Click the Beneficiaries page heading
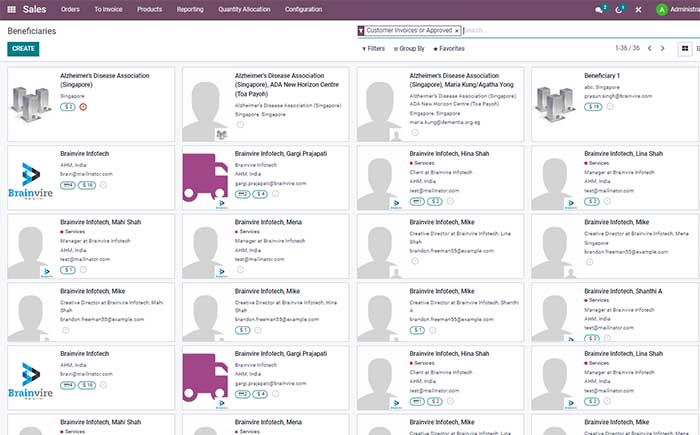This screenshot has height=435, width=700. (x=32, y=31)
